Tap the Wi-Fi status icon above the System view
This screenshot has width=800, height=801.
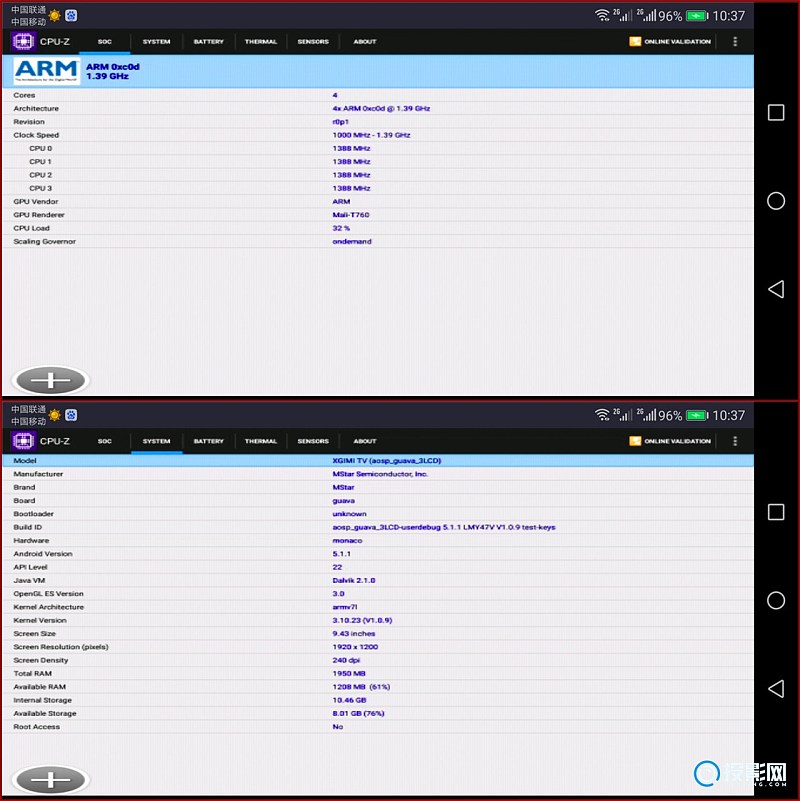(x=602, y=415)
